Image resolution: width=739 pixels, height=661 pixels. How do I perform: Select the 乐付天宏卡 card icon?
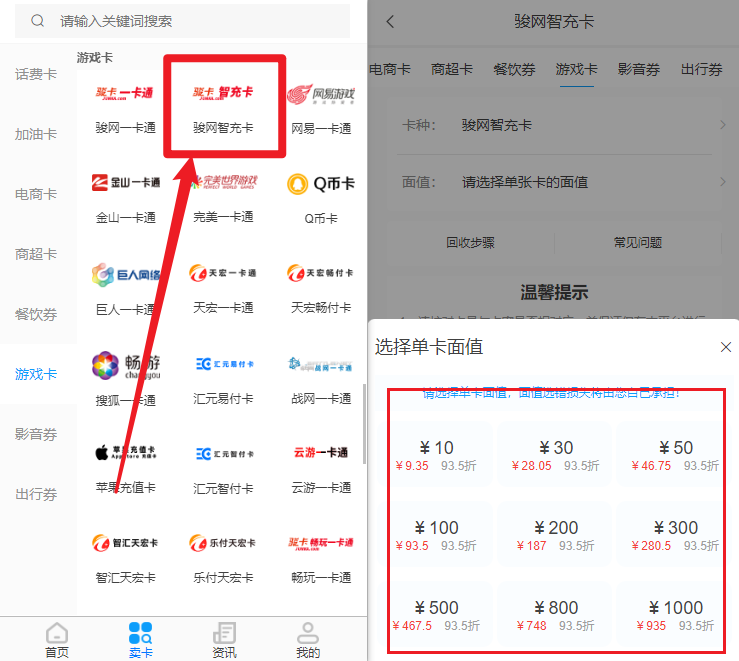pos(223,543)
